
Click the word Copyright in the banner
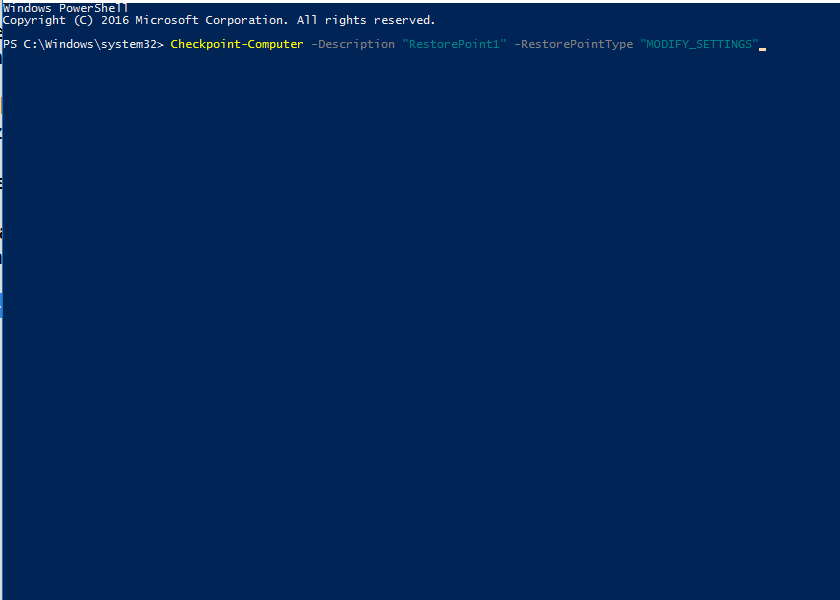(x=34, y=20)
